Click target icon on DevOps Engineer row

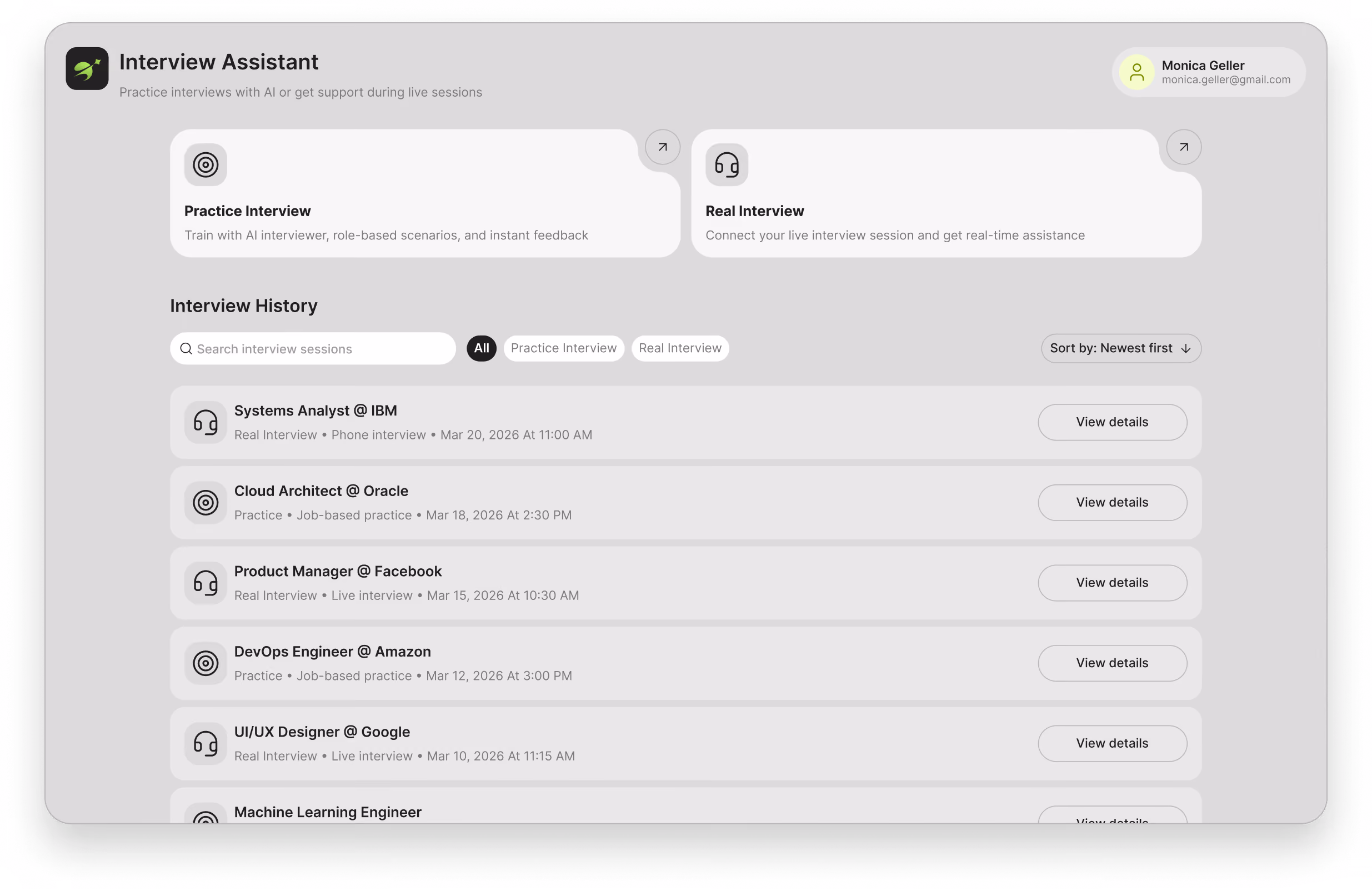tap(205, 663)
